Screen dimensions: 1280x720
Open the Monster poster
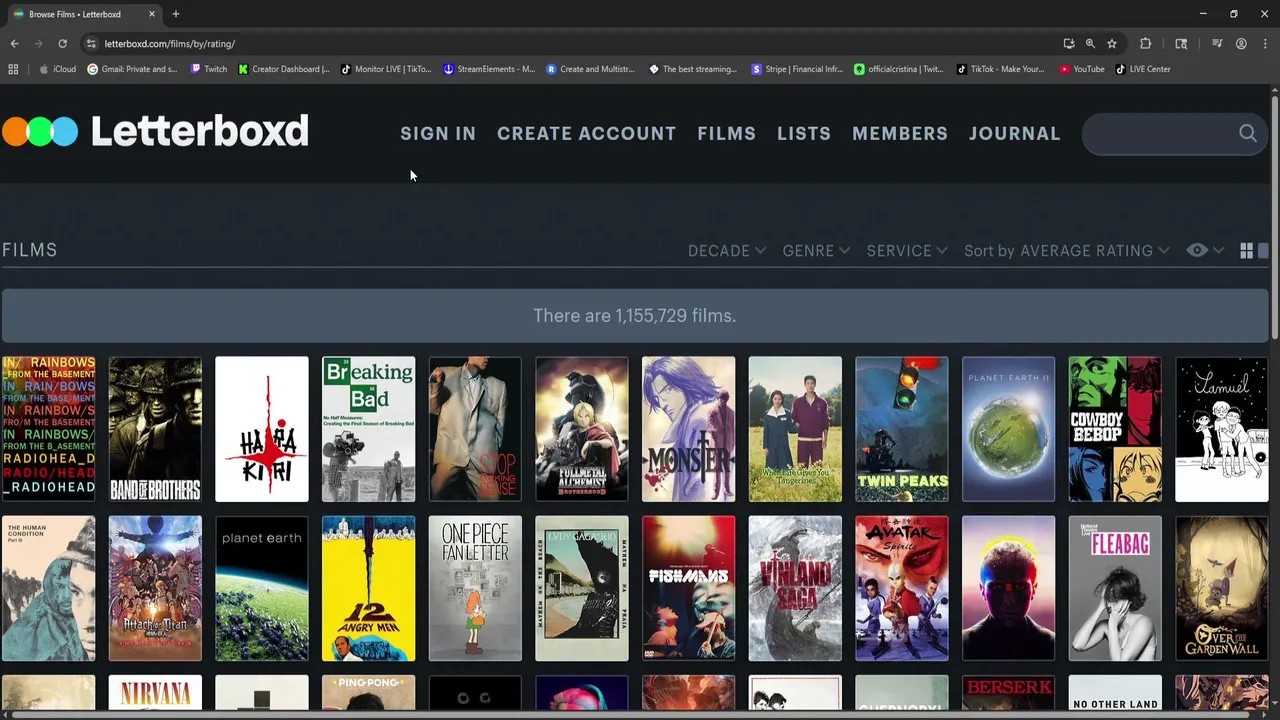pyautogui.click(x=688, y=429)
